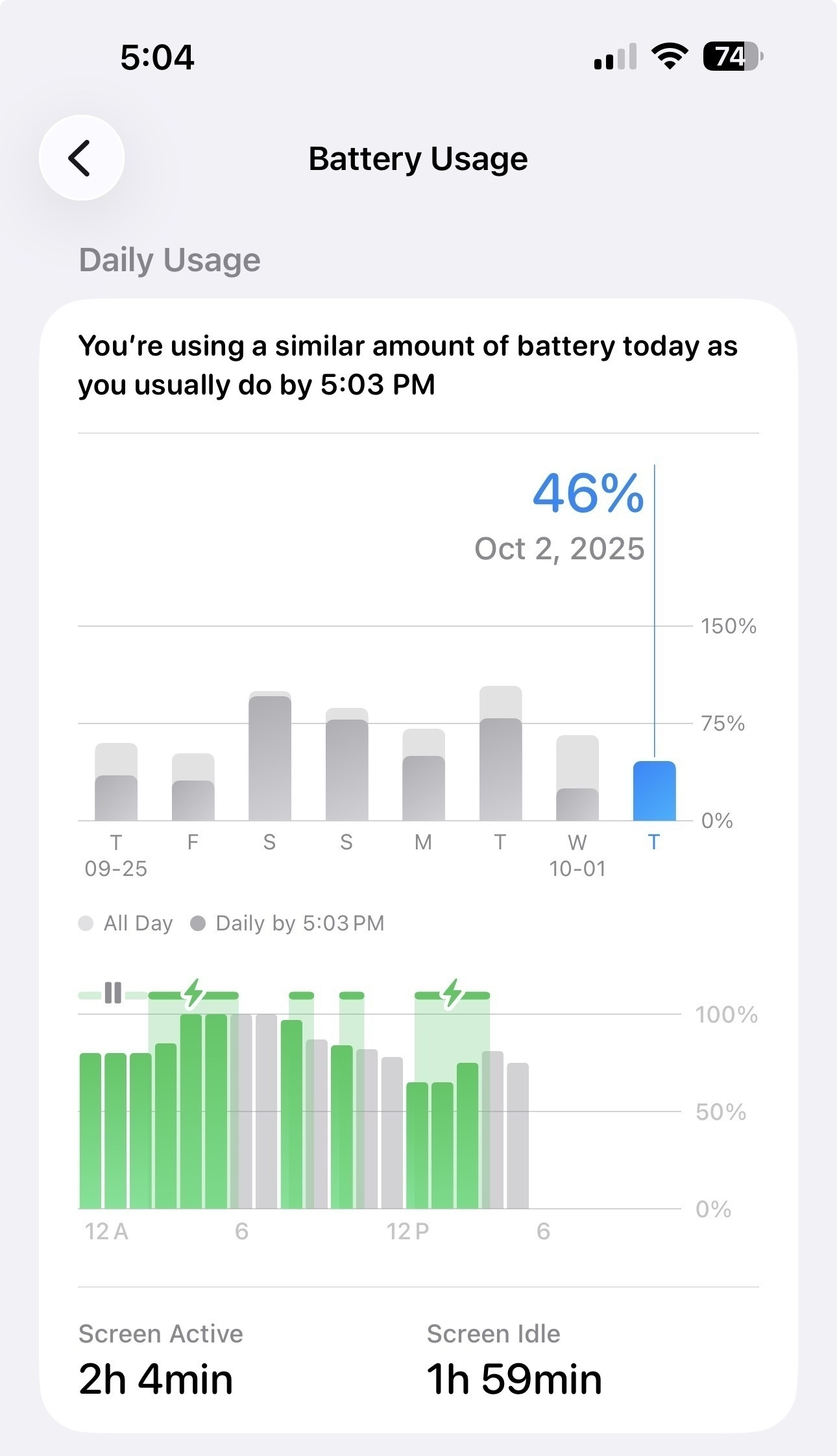
Task: Select the Thursday 09-25 usage bar
Action: pos(116,783)
